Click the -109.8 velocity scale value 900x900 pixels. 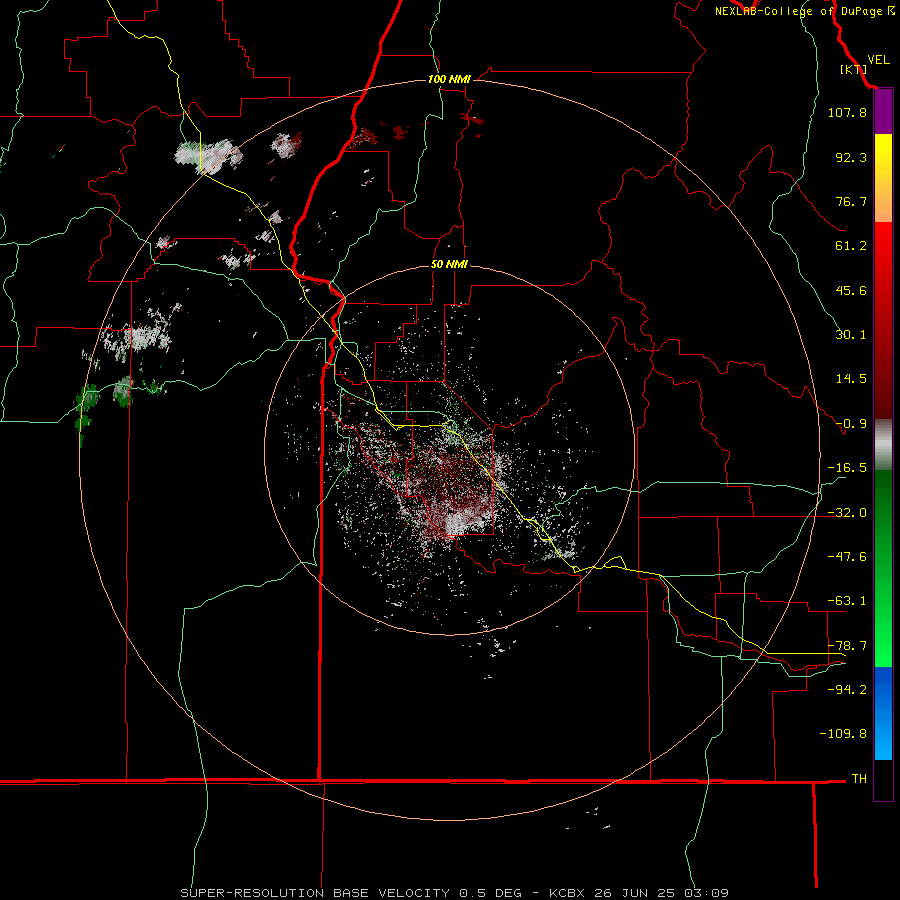pyautogui.click(x=843, y=734)
